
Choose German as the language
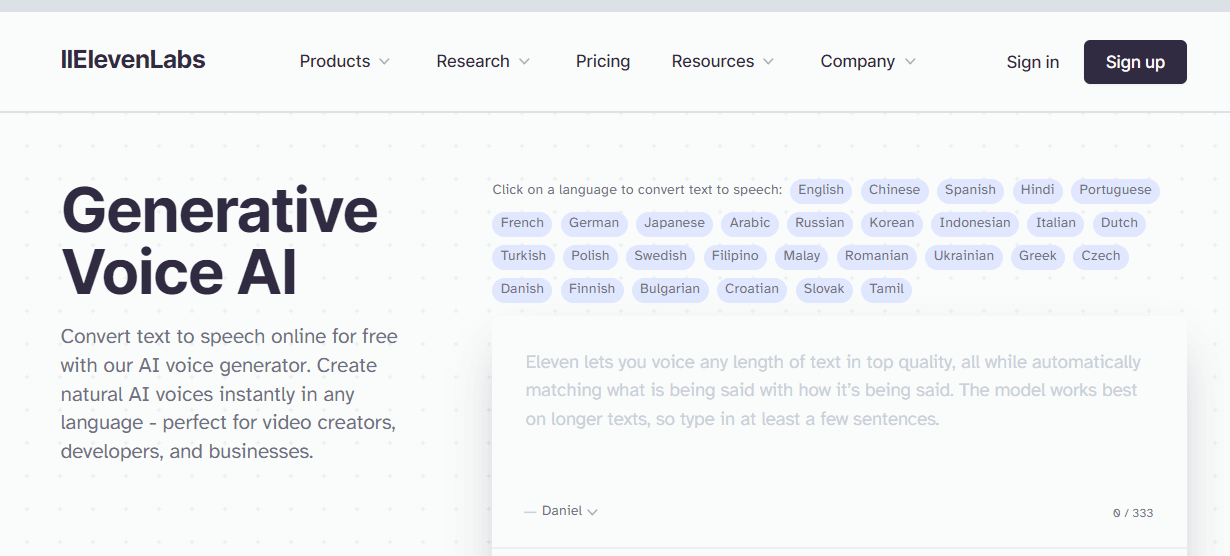click(594, 223)
